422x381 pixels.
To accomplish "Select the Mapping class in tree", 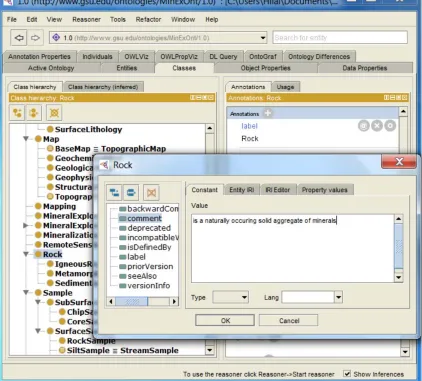I will (56, 206).
